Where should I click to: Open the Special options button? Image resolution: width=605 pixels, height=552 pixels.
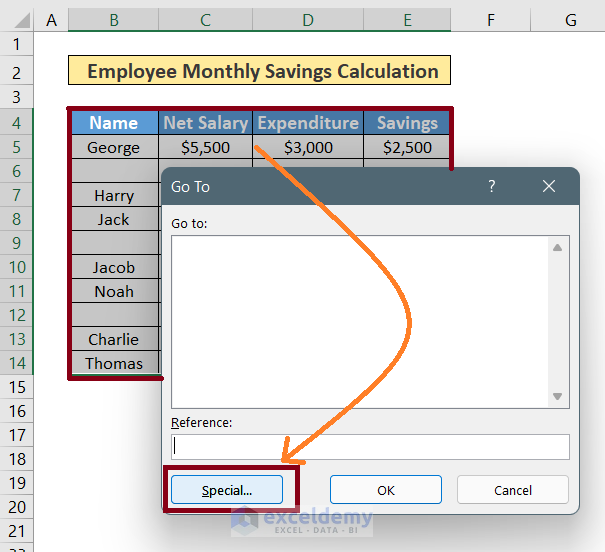pos(227,490)
